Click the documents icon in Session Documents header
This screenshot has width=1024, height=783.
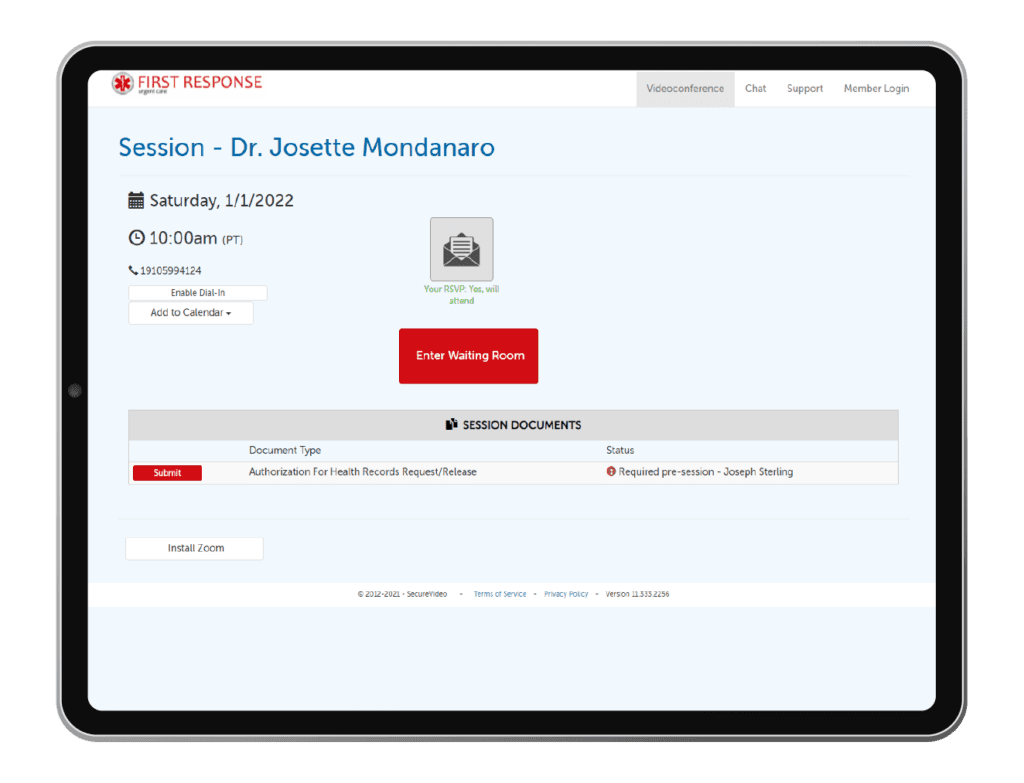451,424
